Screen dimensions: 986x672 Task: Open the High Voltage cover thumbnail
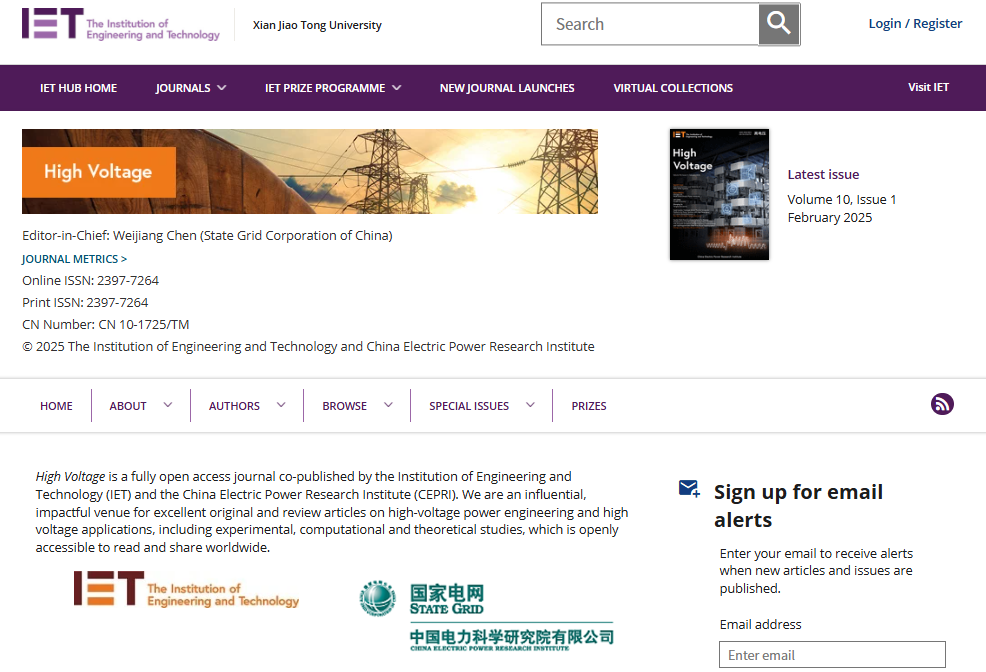(x=719, y=194)
